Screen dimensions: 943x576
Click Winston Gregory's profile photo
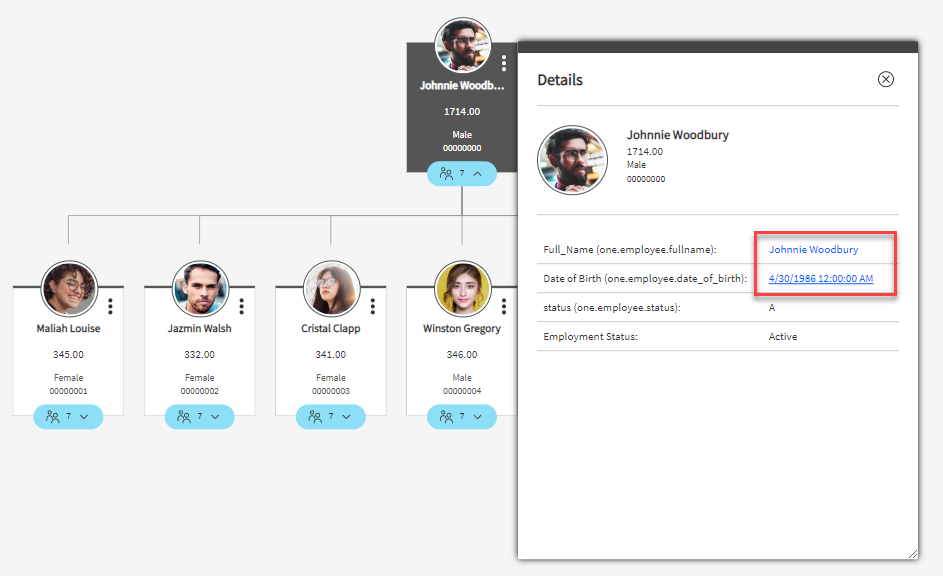click(x=462, y=289)
